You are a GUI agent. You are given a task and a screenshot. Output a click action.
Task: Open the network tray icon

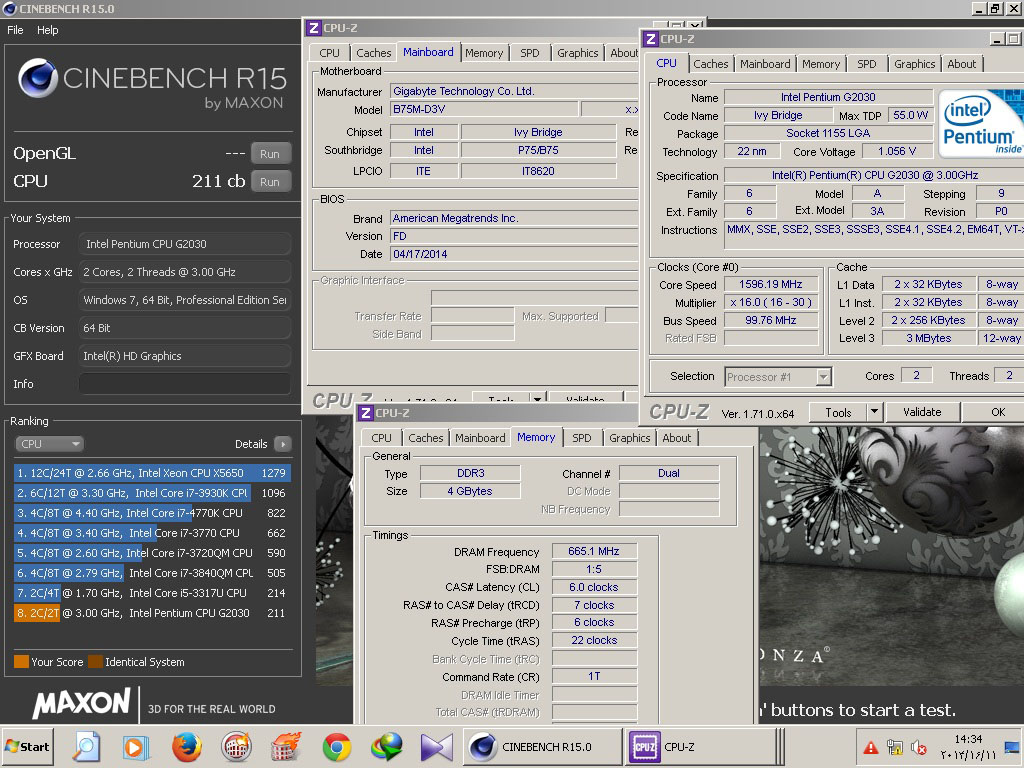coord(894,747)
